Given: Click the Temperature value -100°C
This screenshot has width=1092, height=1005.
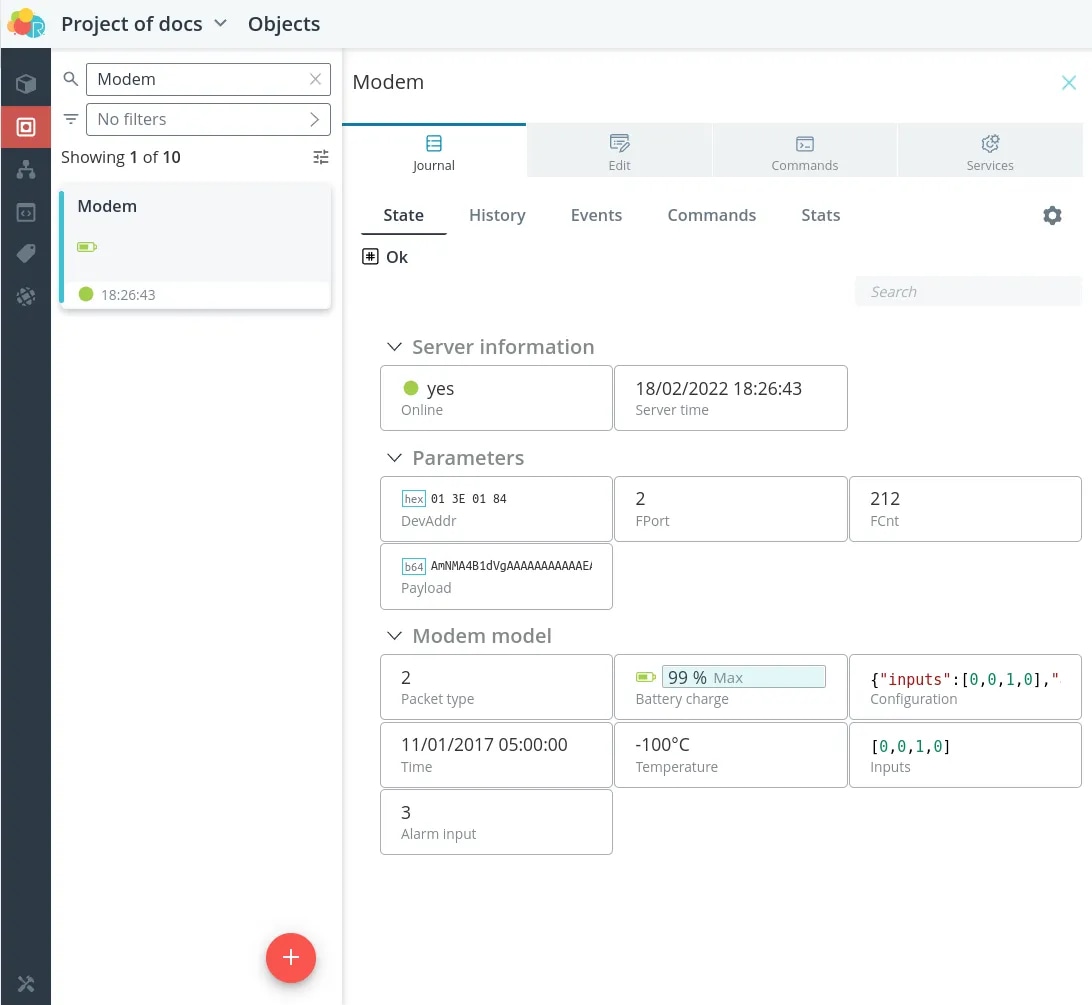Looking at the screenshot, I should click(x=662, y=745).
